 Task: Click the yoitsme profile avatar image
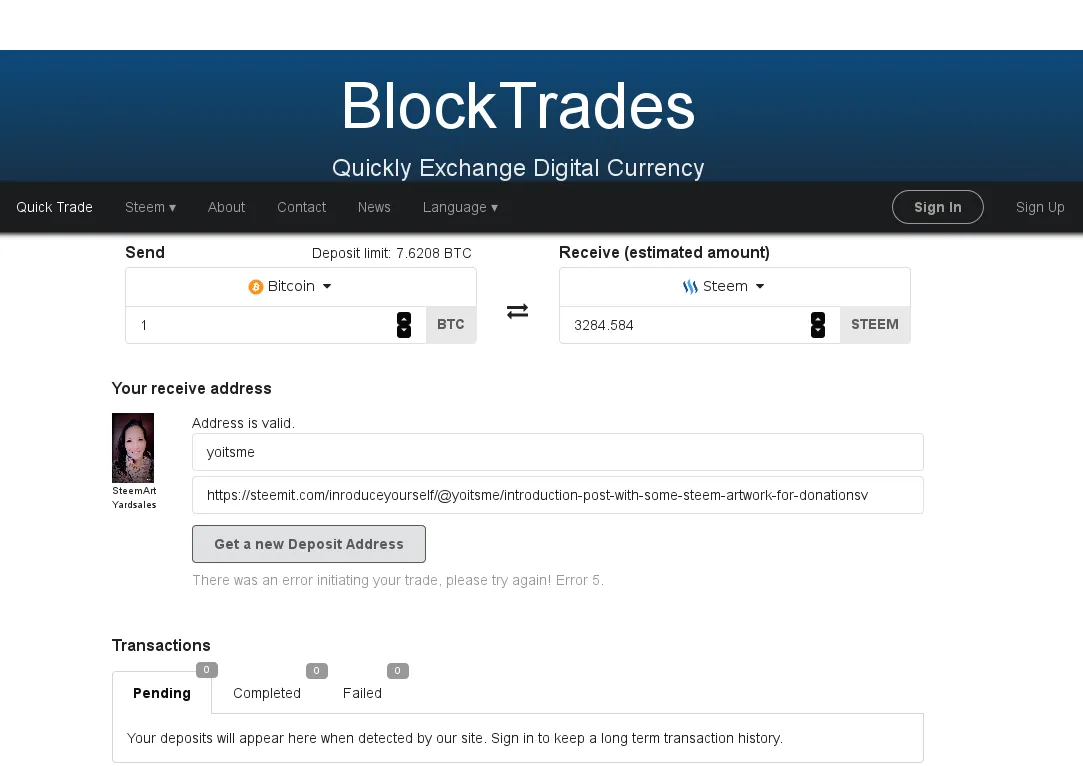133,448
